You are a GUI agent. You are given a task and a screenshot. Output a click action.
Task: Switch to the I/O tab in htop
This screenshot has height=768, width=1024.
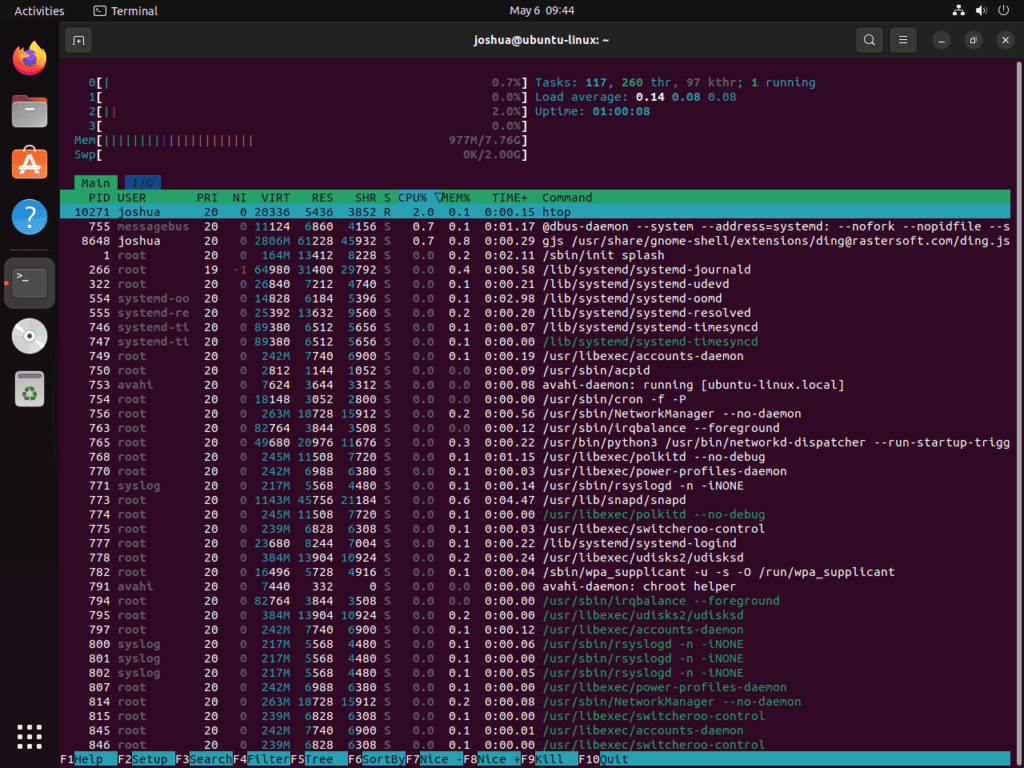141,183
